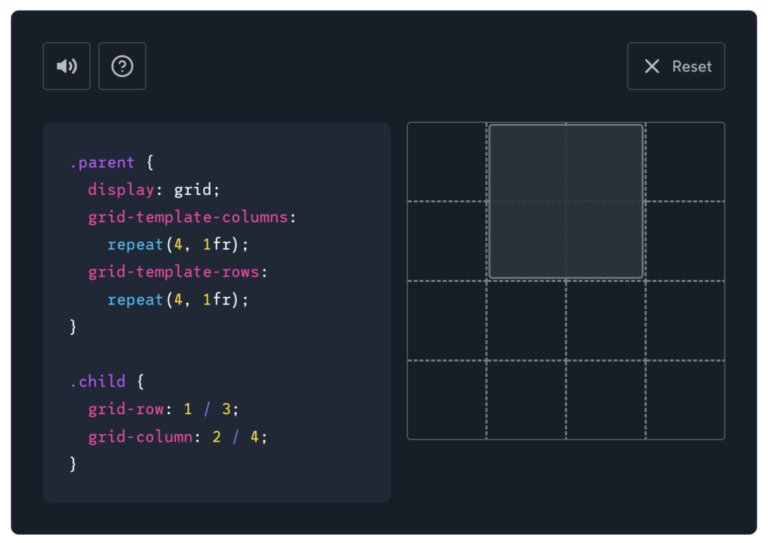Click the highlighted child box in the grid
The width and height of the screenshot is (768, 543).
click(566, 201)
